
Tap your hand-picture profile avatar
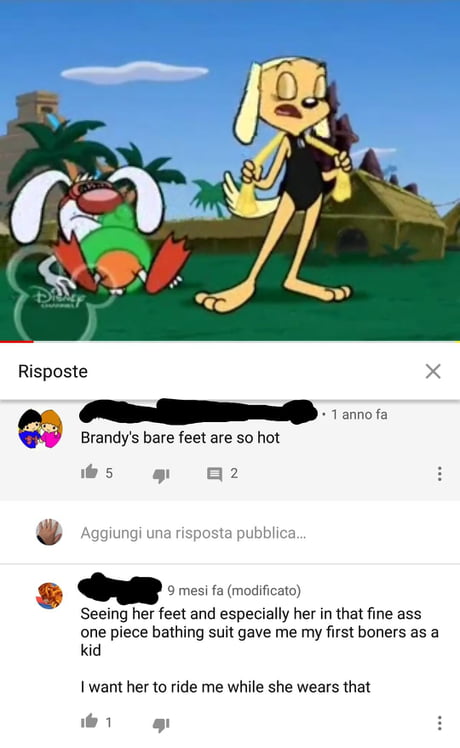coord(49,532)
